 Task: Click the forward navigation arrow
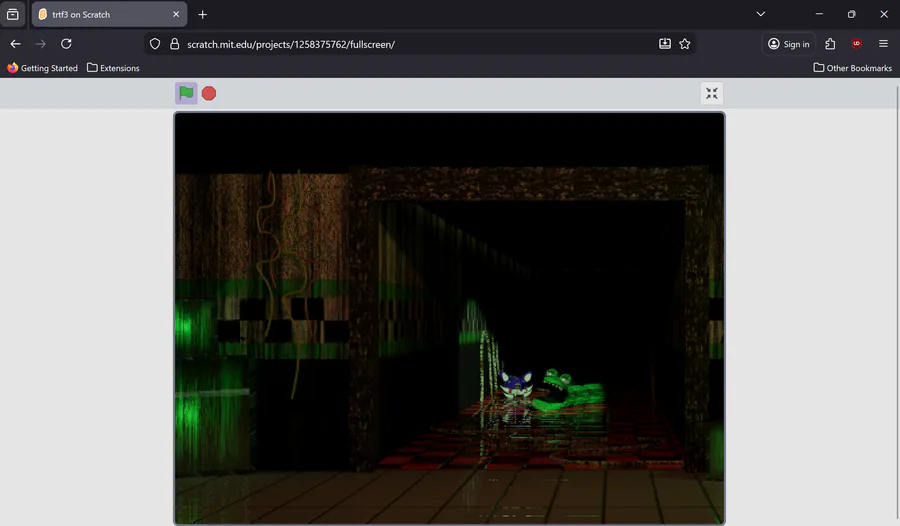[41, 44]
